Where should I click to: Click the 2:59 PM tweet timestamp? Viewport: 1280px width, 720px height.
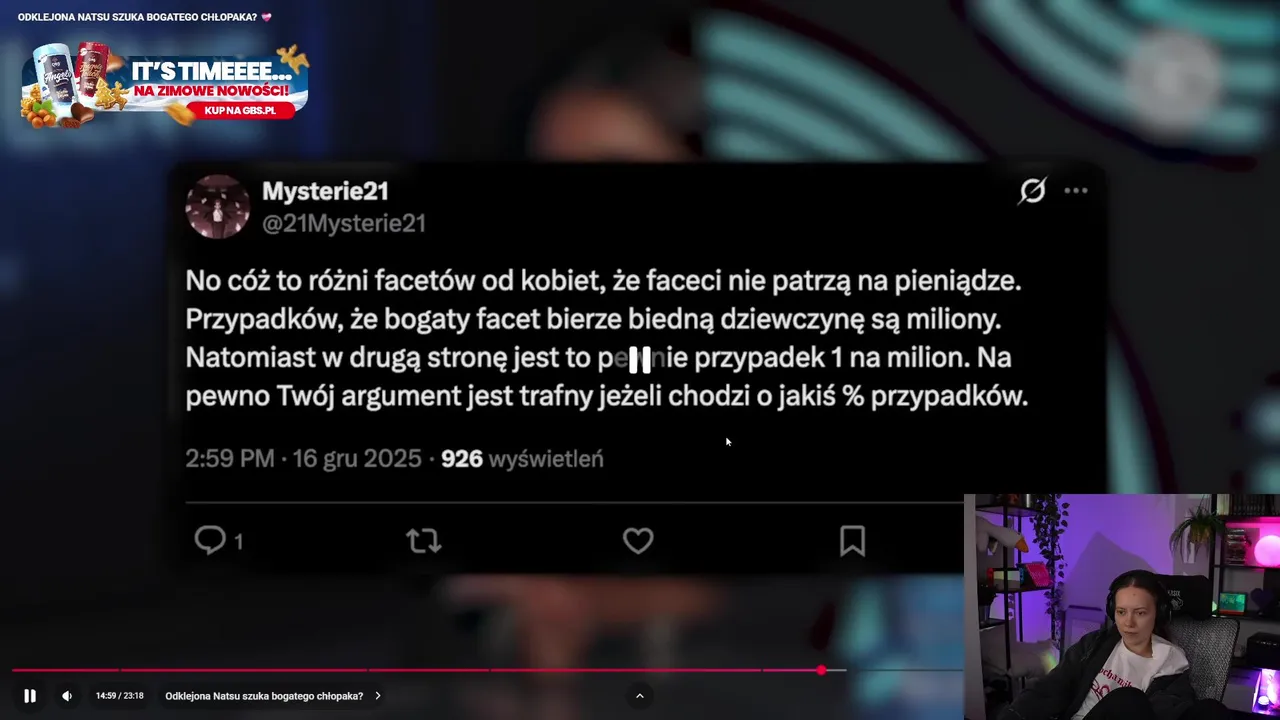[230, 459]
